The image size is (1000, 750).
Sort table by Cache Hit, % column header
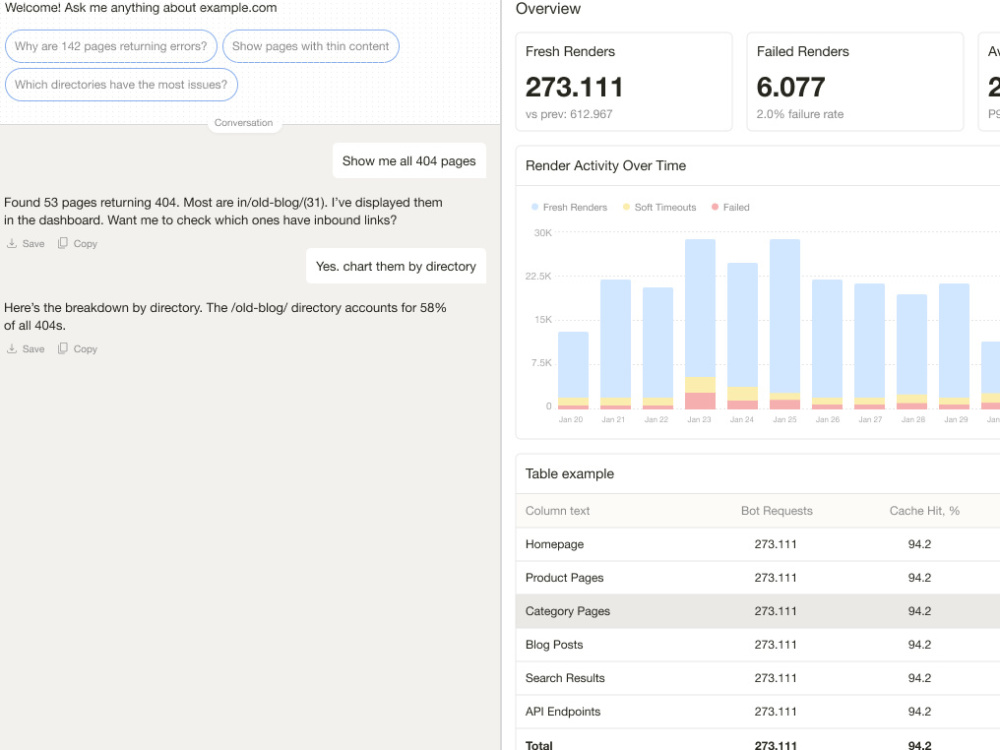point(924,511)
